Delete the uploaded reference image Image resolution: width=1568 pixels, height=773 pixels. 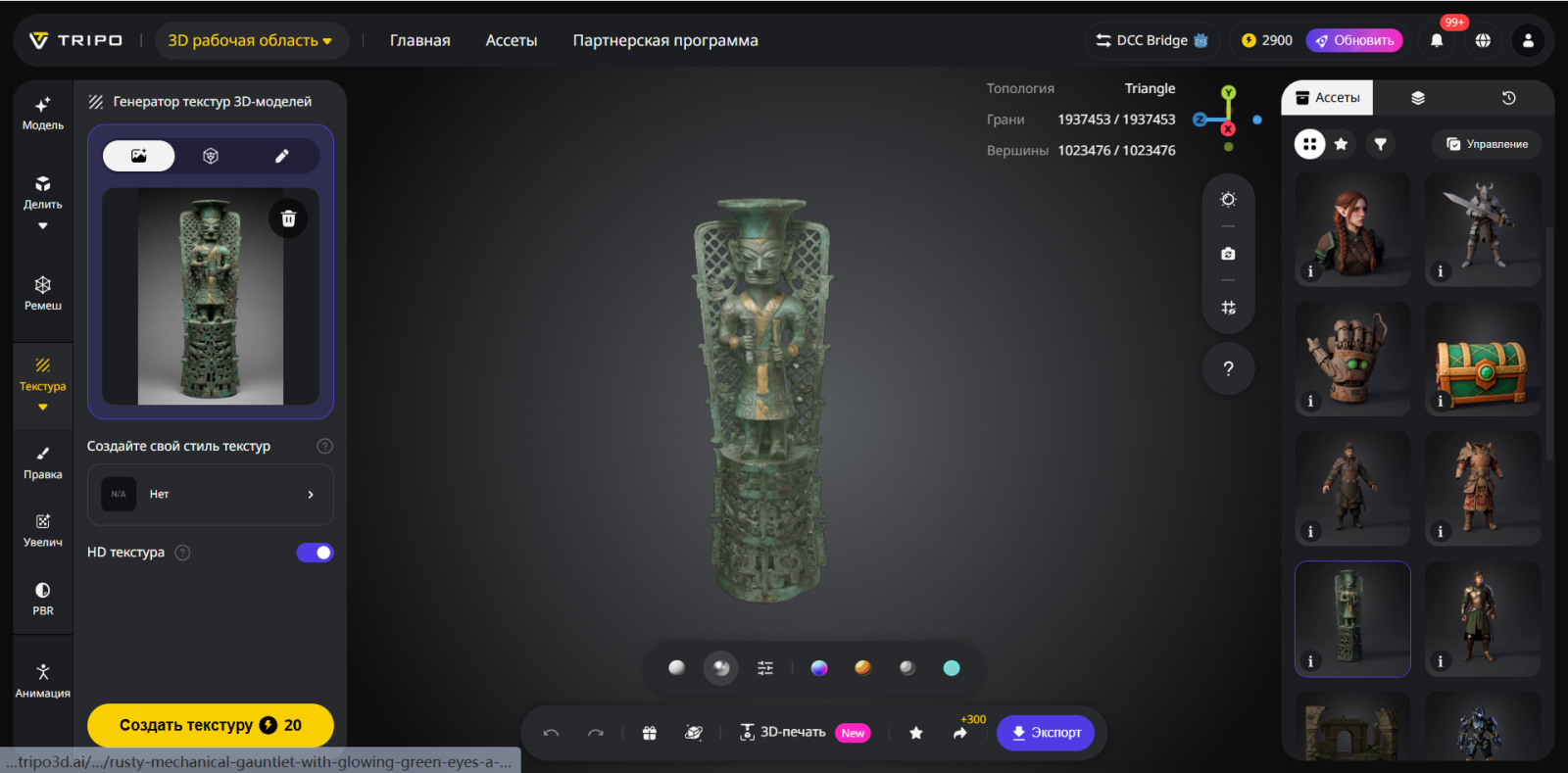tap(288, 218)
